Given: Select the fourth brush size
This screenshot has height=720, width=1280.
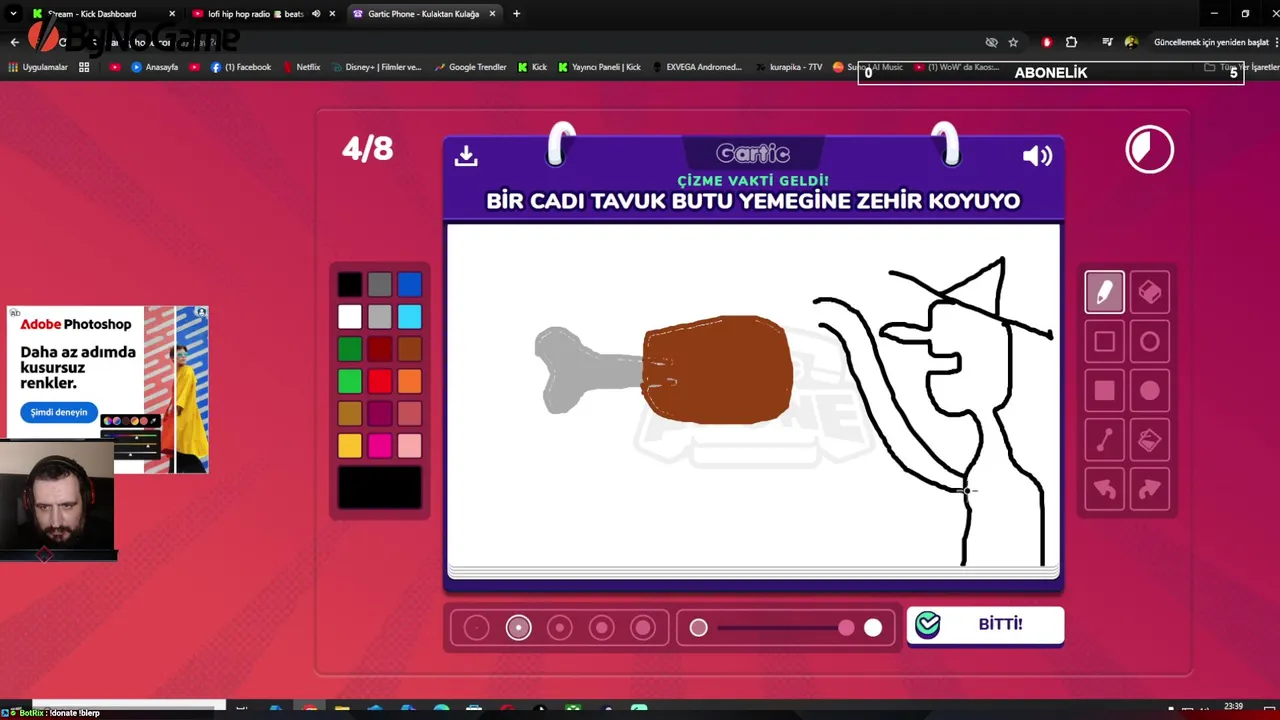Looking at the screenshot, I should point(601,628).
